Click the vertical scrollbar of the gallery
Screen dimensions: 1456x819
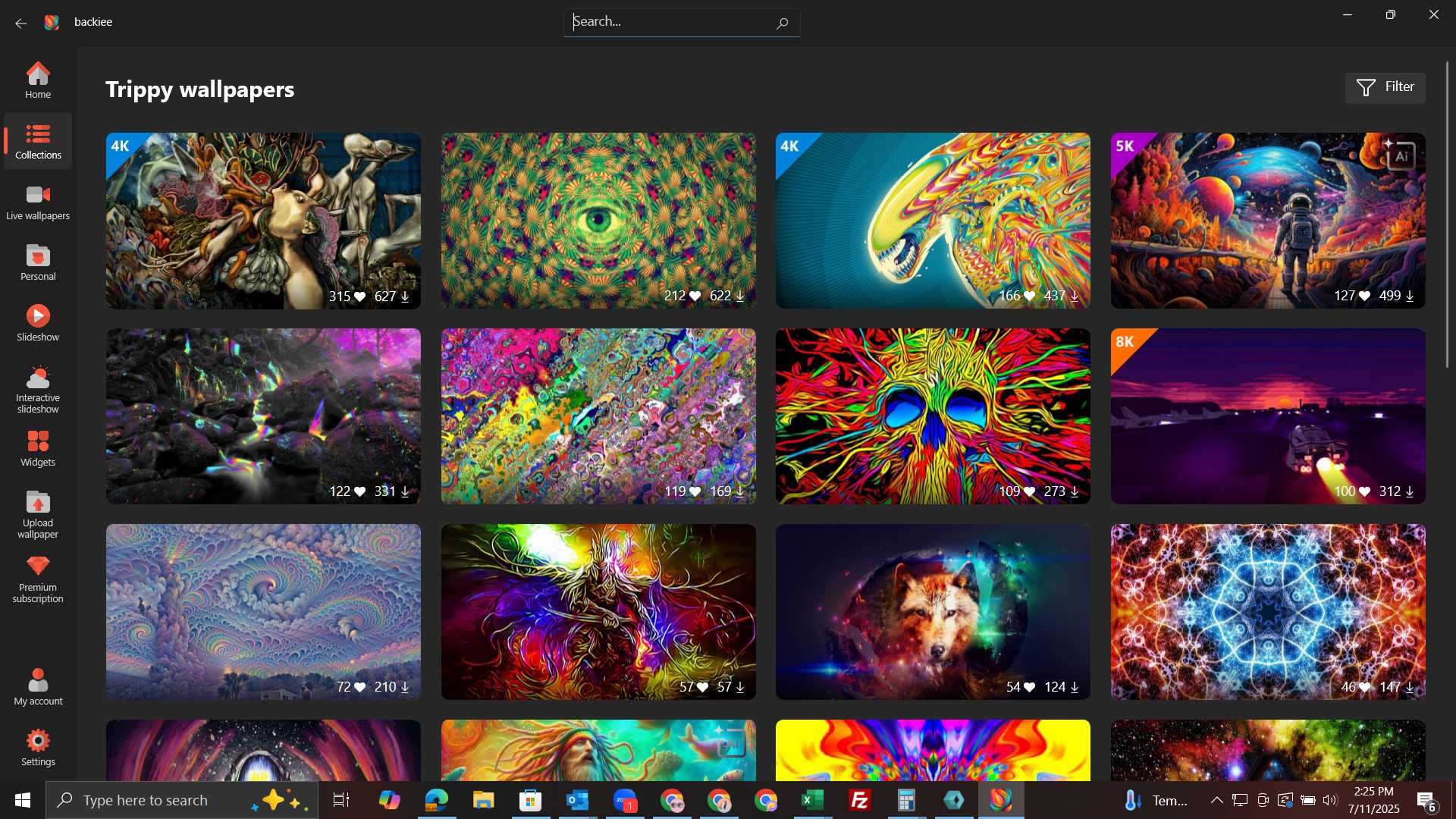pos(1448,215)
